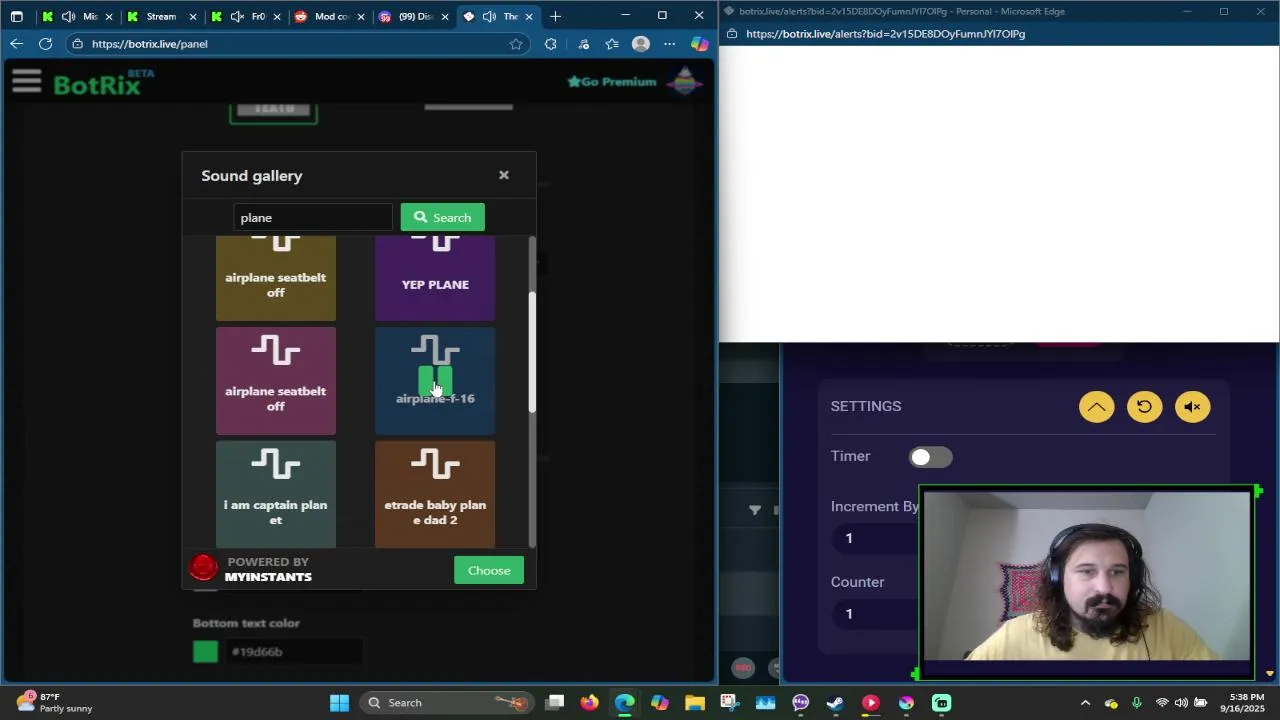Viewport: 1280px width, 720px height.
Task: Toggle the Timer switch
Action: pyautogui.click(x=930, y=457)
